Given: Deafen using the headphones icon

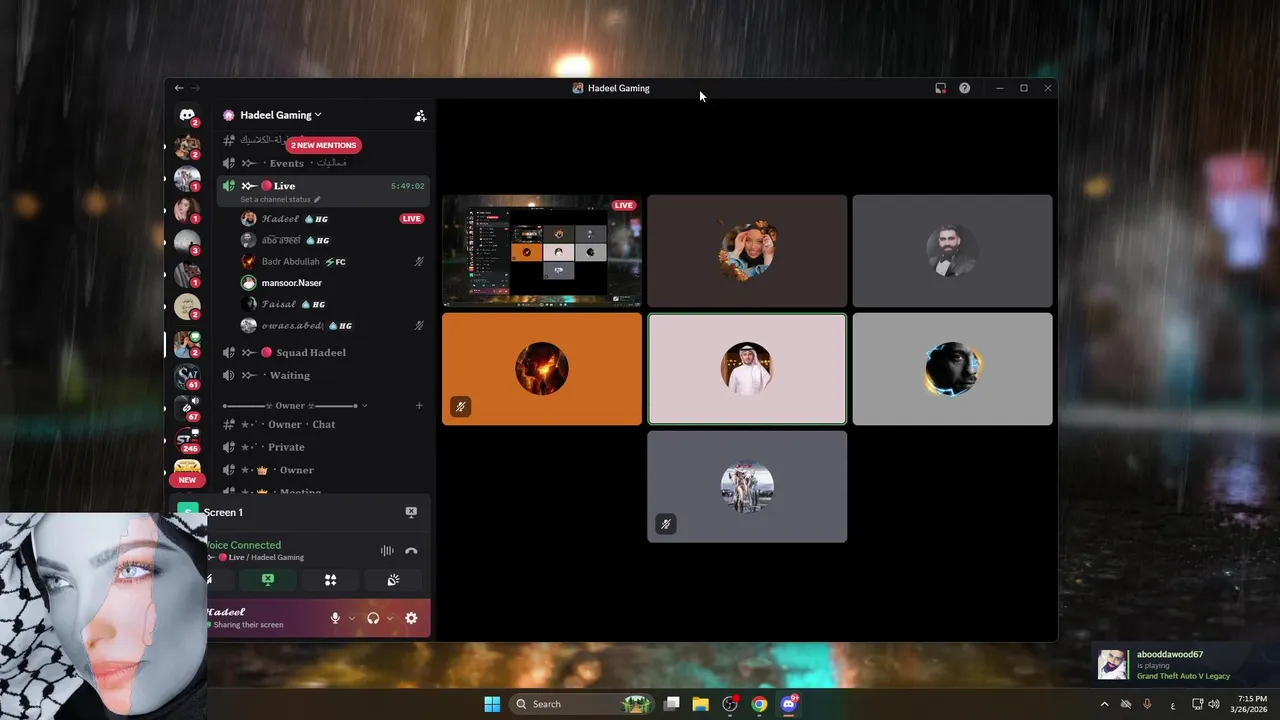Looking at the screenshot, I should tap(373, 619).
